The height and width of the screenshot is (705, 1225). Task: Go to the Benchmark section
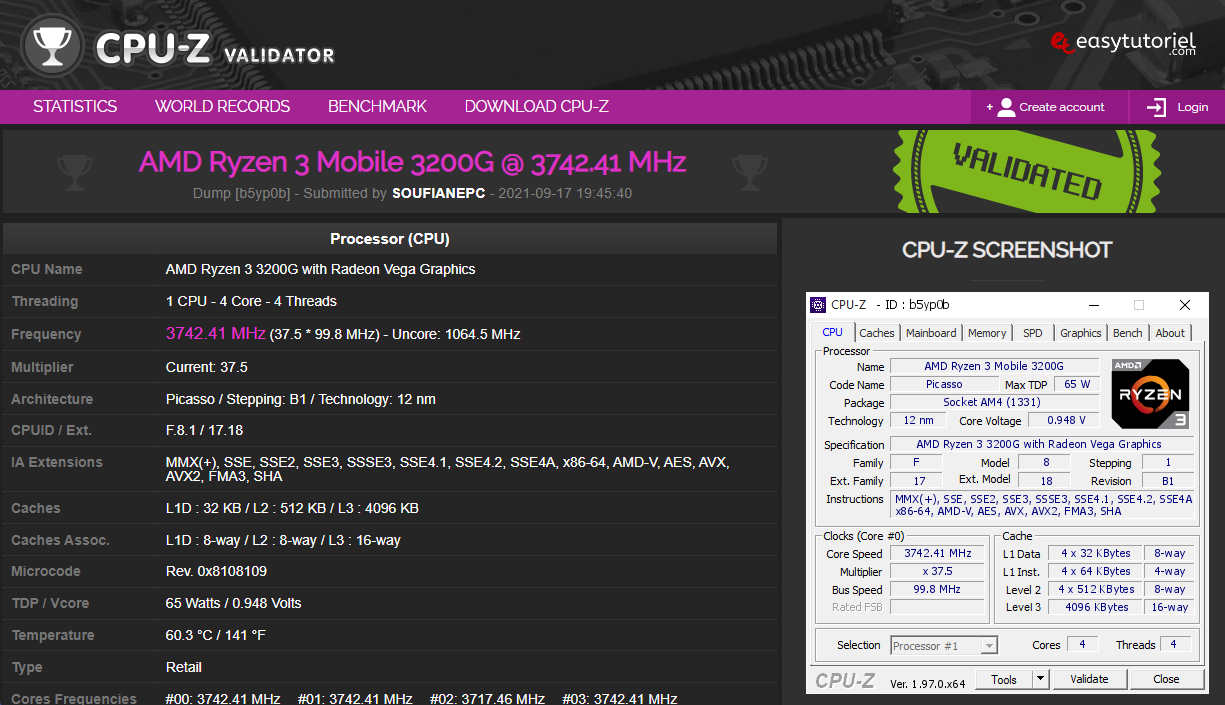coord(377,107)
